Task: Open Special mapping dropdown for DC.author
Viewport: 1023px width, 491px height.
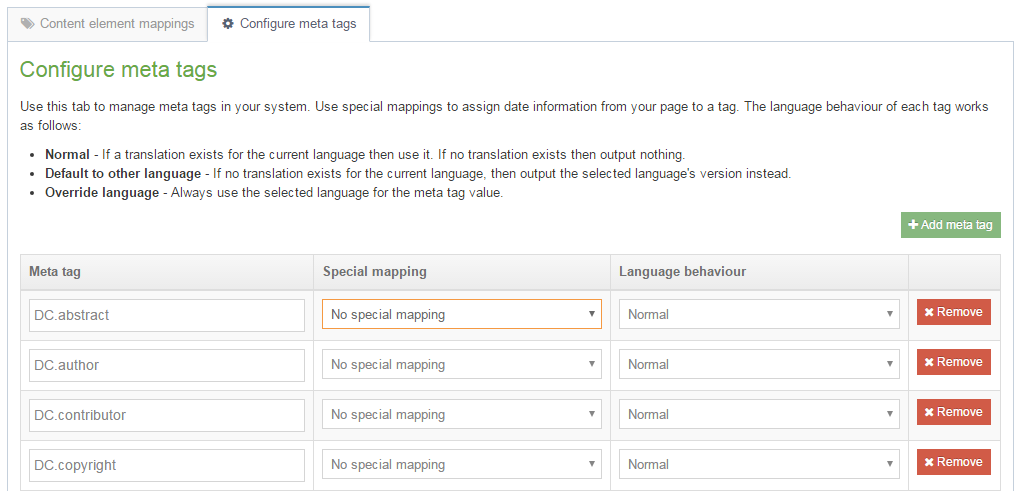Action: (461, 364)
